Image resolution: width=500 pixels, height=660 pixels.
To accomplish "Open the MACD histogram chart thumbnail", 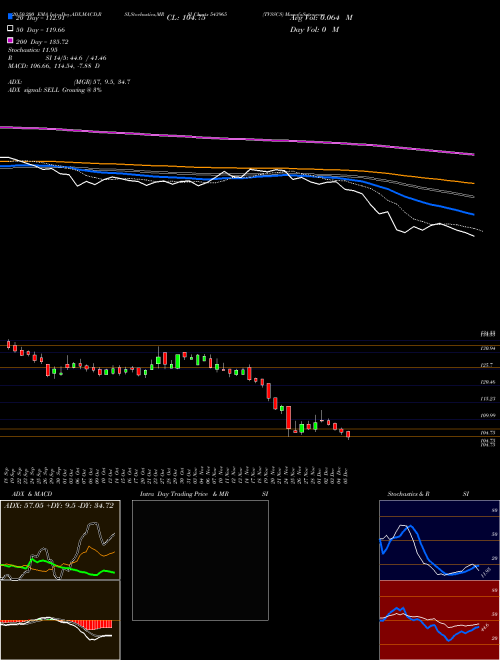I will pos(60,620).
